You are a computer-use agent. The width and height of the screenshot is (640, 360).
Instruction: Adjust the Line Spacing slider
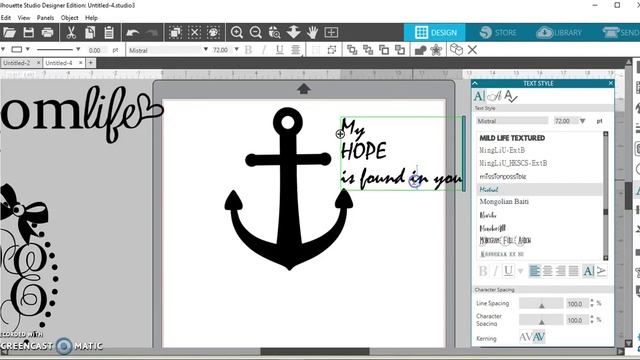click(x=541, y=303)
